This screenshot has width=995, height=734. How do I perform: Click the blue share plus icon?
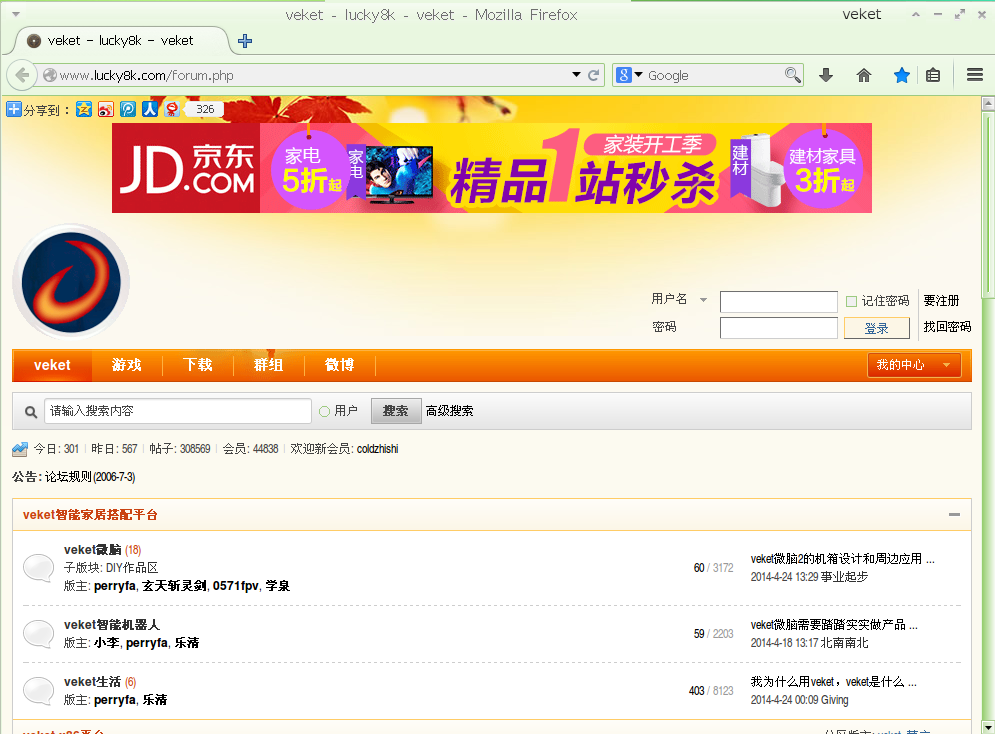point(13,109)
